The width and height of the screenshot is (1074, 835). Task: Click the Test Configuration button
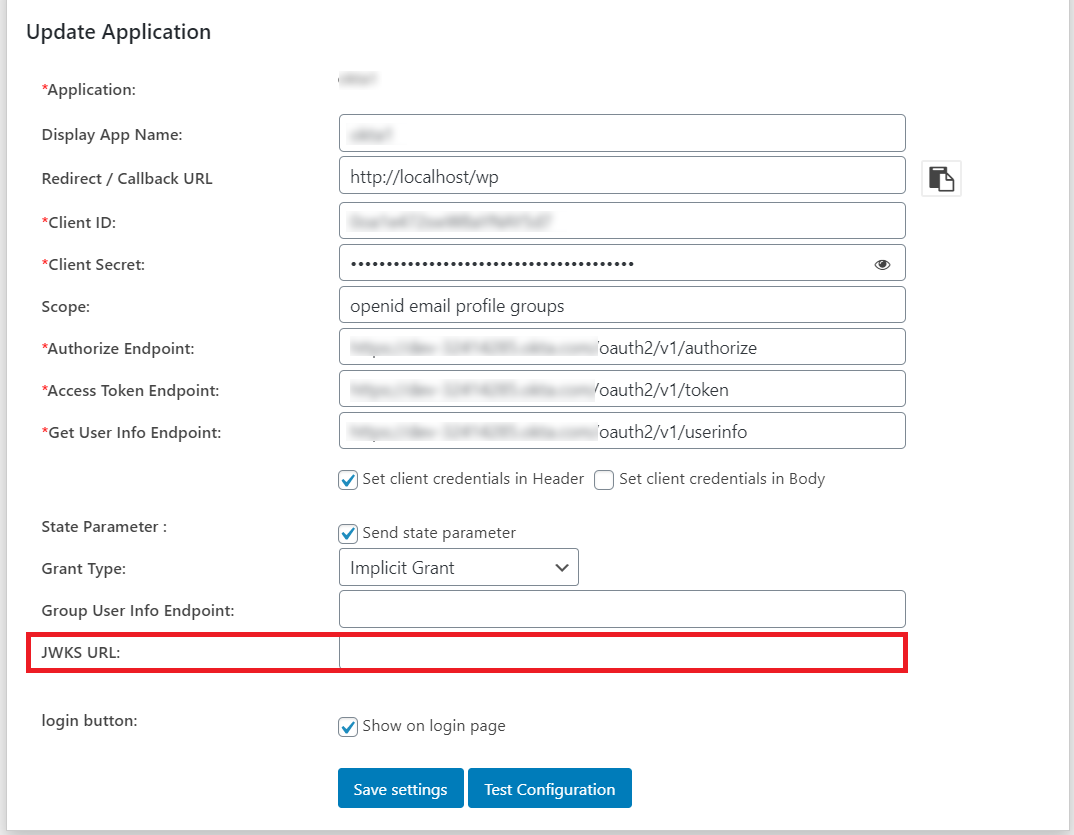coord(549,788)
